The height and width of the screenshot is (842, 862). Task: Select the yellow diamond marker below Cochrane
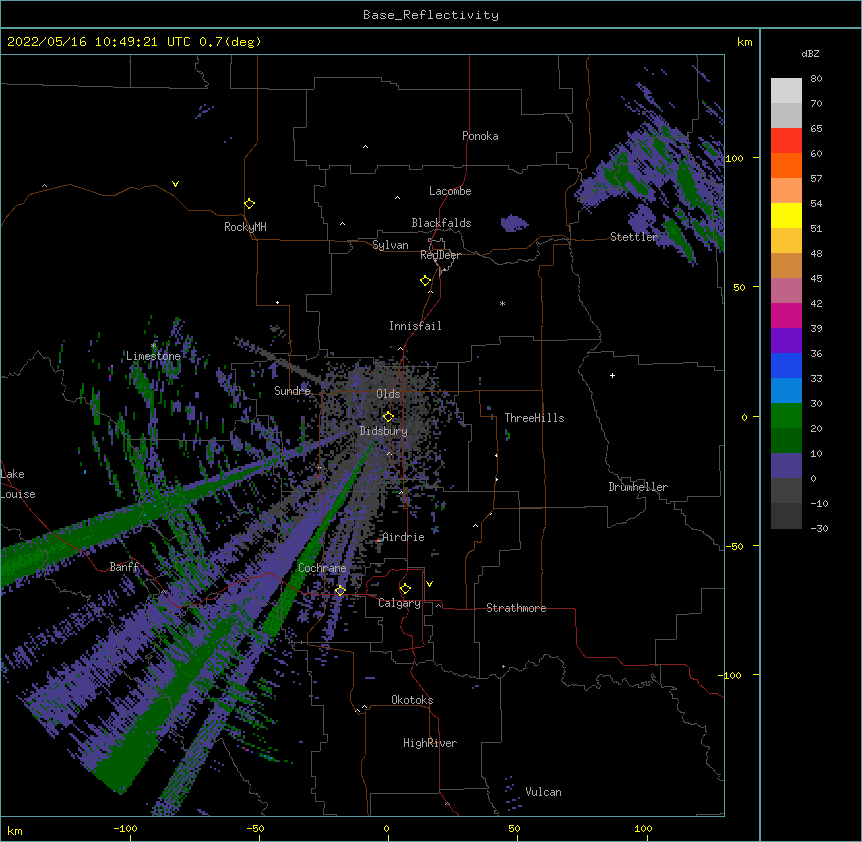pos(340,591)
